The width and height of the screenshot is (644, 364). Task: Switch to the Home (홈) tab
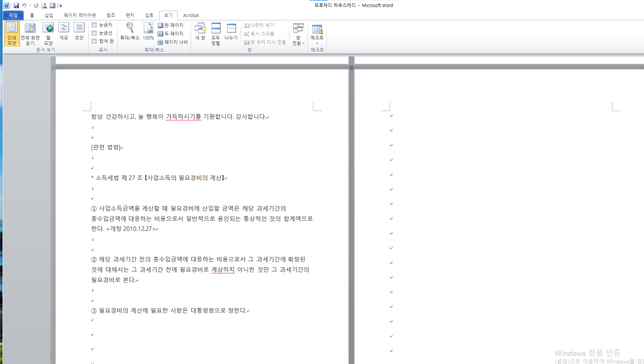(32, 15)
